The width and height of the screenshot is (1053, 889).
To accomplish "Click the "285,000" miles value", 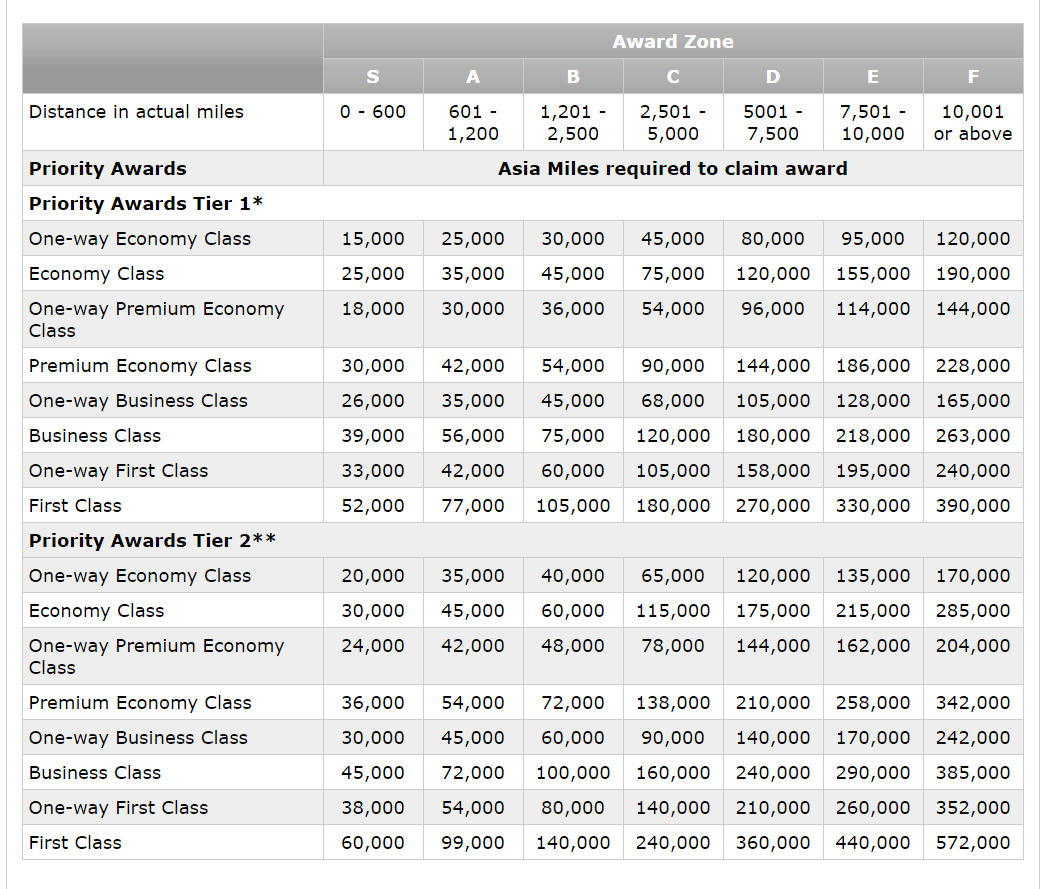I will 973,610.
